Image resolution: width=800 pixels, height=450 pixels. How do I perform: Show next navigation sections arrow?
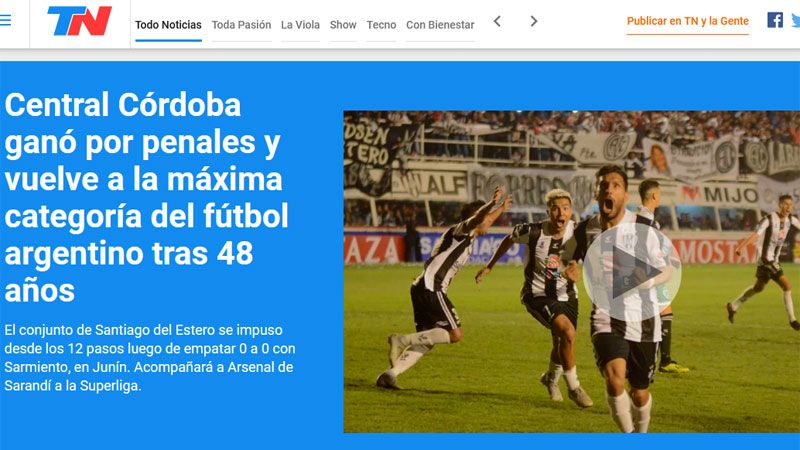(x=534, y=21)
